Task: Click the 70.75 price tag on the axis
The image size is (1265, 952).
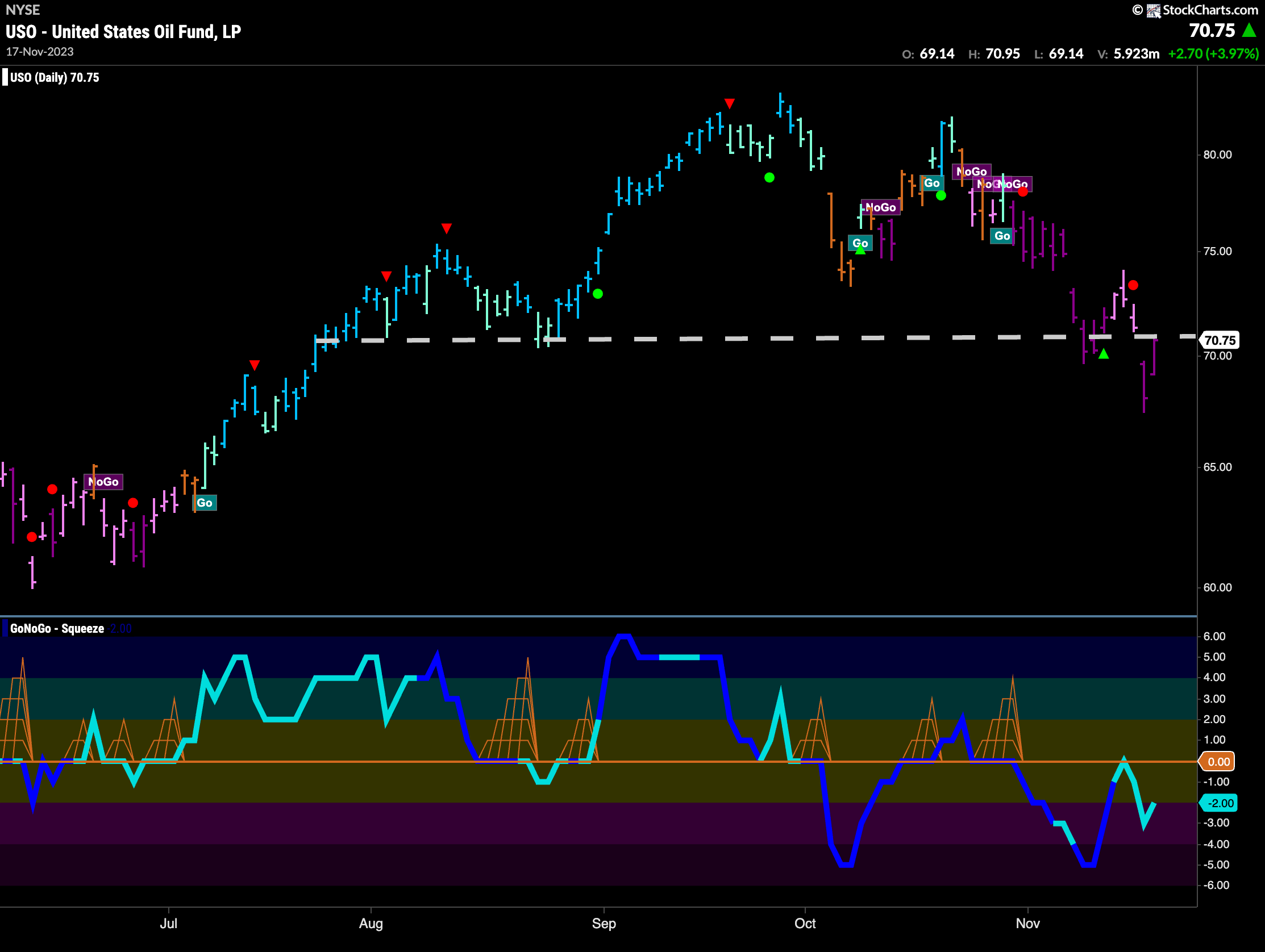Action: (x=1219, y=341)
